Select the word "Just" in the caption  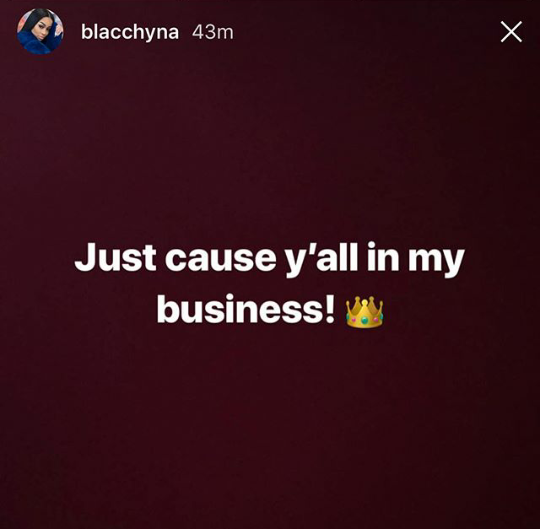115,257
